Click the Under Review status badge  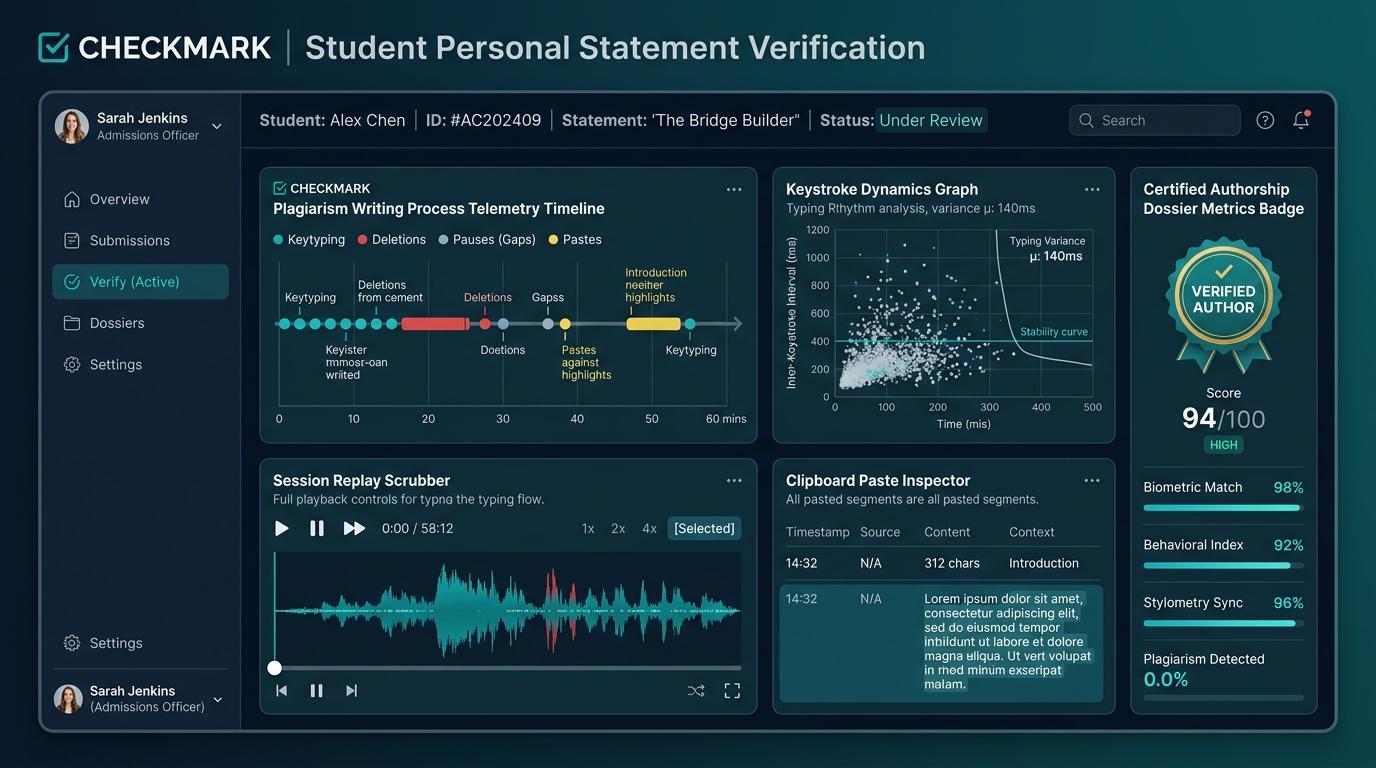tap(931, 120)
